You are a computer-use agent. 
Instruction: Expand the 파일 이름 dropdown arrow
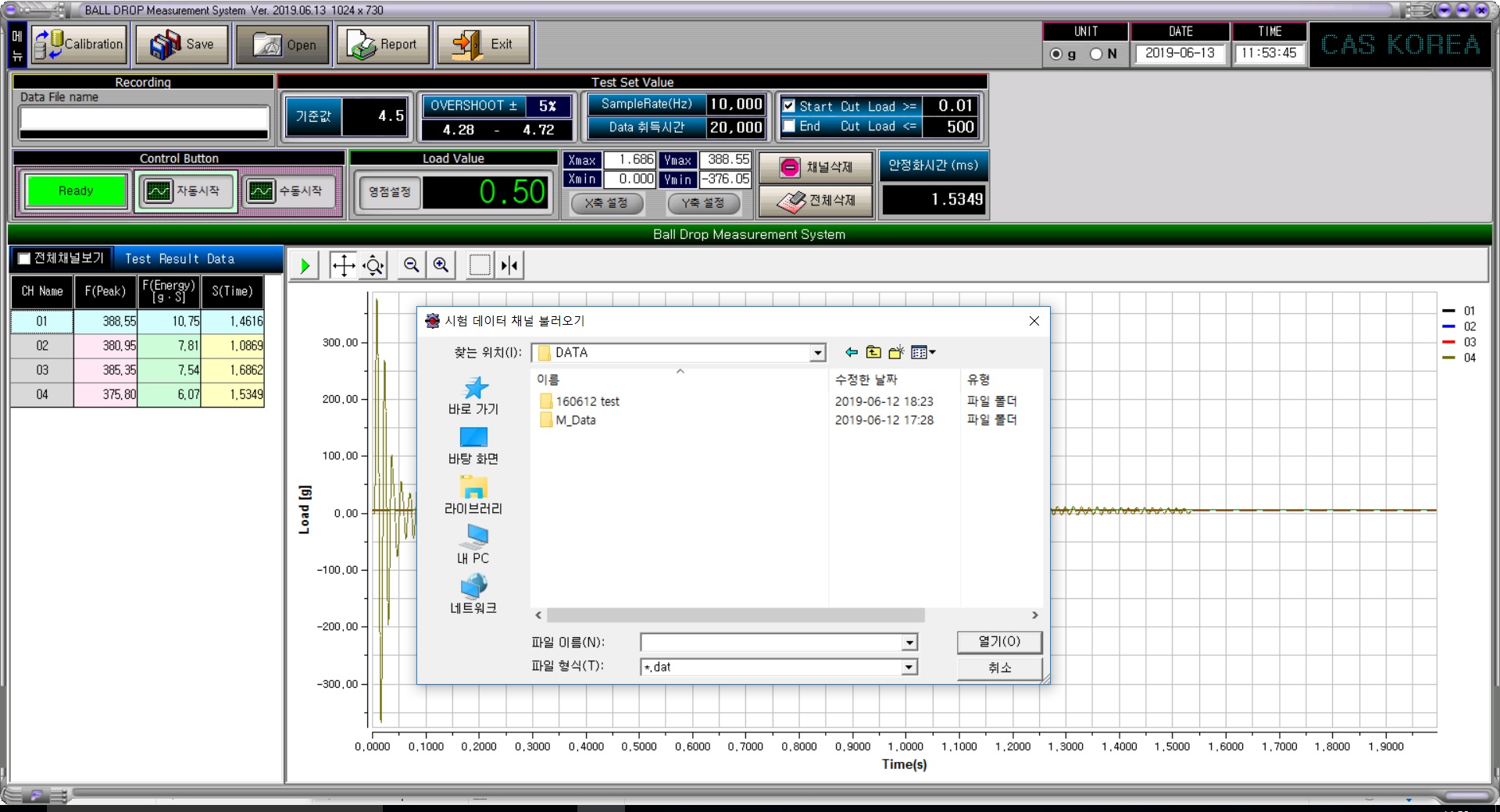tap(909, 643)
